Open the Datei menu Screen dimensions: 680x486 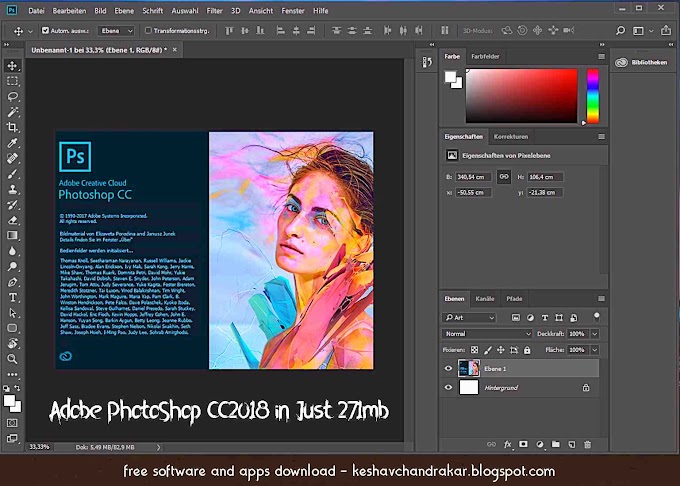coord(36,11)
